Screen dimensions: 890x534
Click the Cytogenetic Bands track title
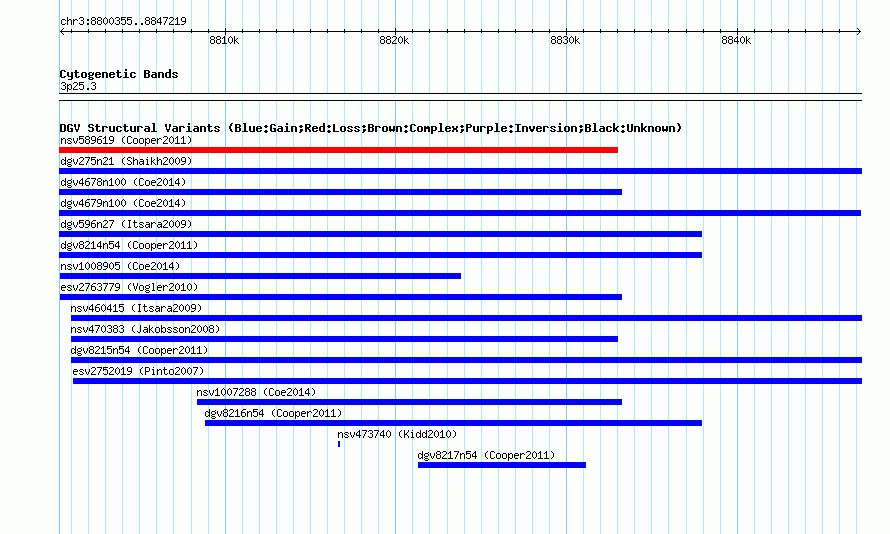point(119,74)
